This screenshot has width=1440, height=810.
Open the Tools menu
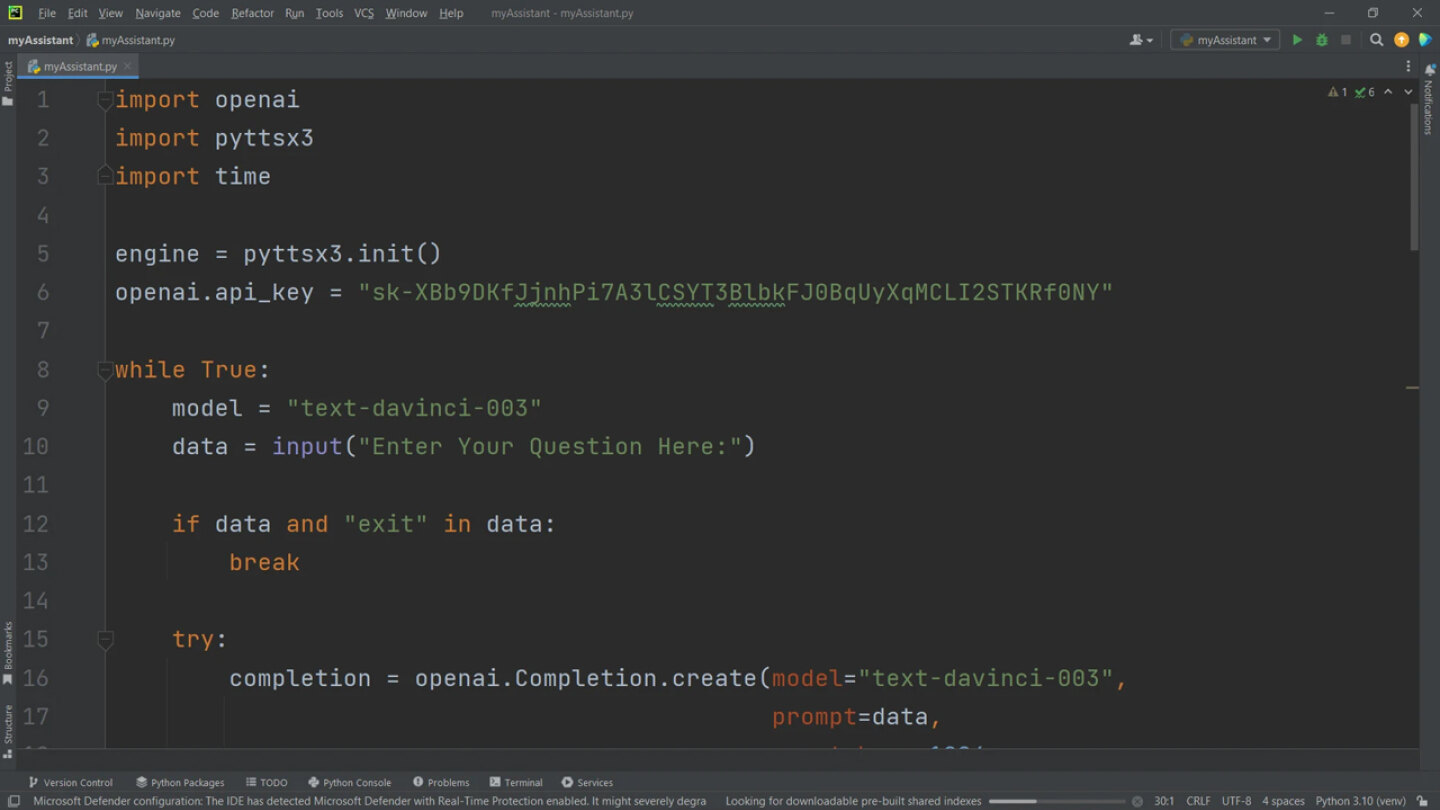click(329, 13)
